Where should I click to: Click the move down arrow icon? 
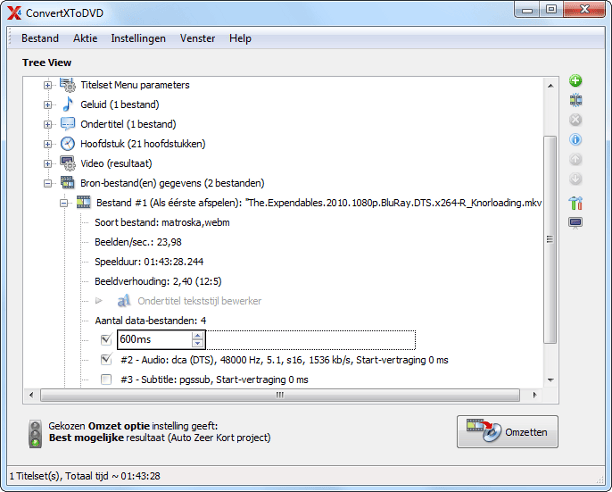(575, 179)
